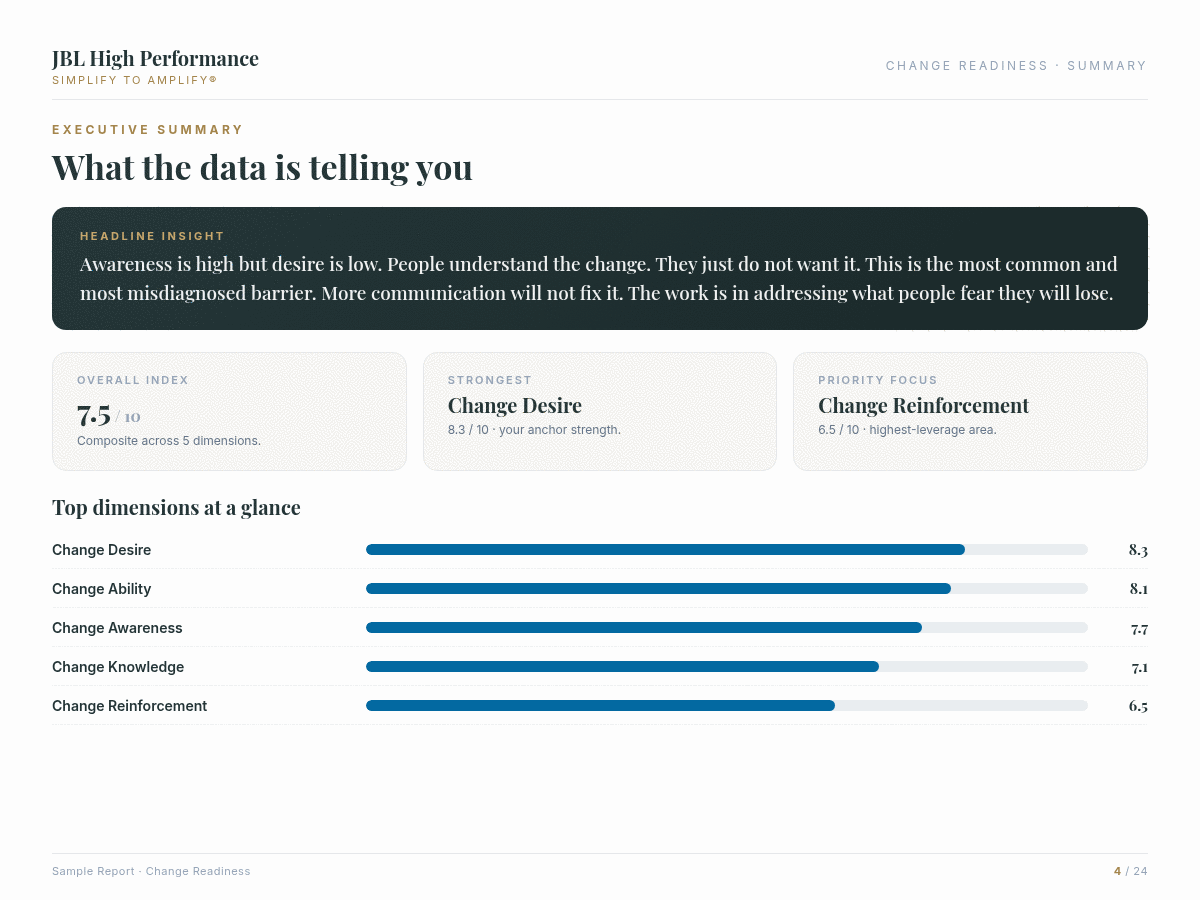Click the Change Knowledge progress bar
Screen dimensions: 1200x900
point(727,667)
